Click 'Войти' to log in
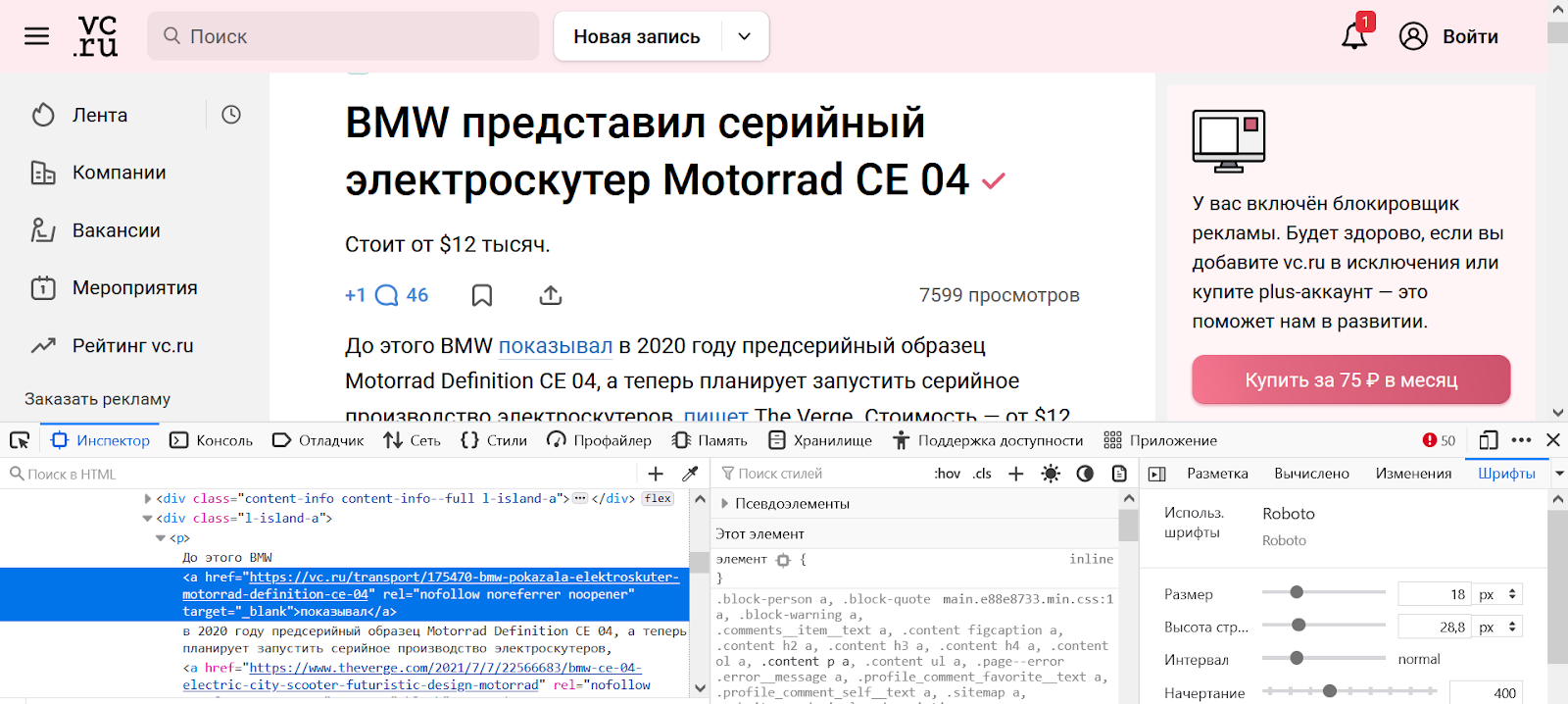The height and width of the screenshot is (704, 1568). [x=1449, y=36]
